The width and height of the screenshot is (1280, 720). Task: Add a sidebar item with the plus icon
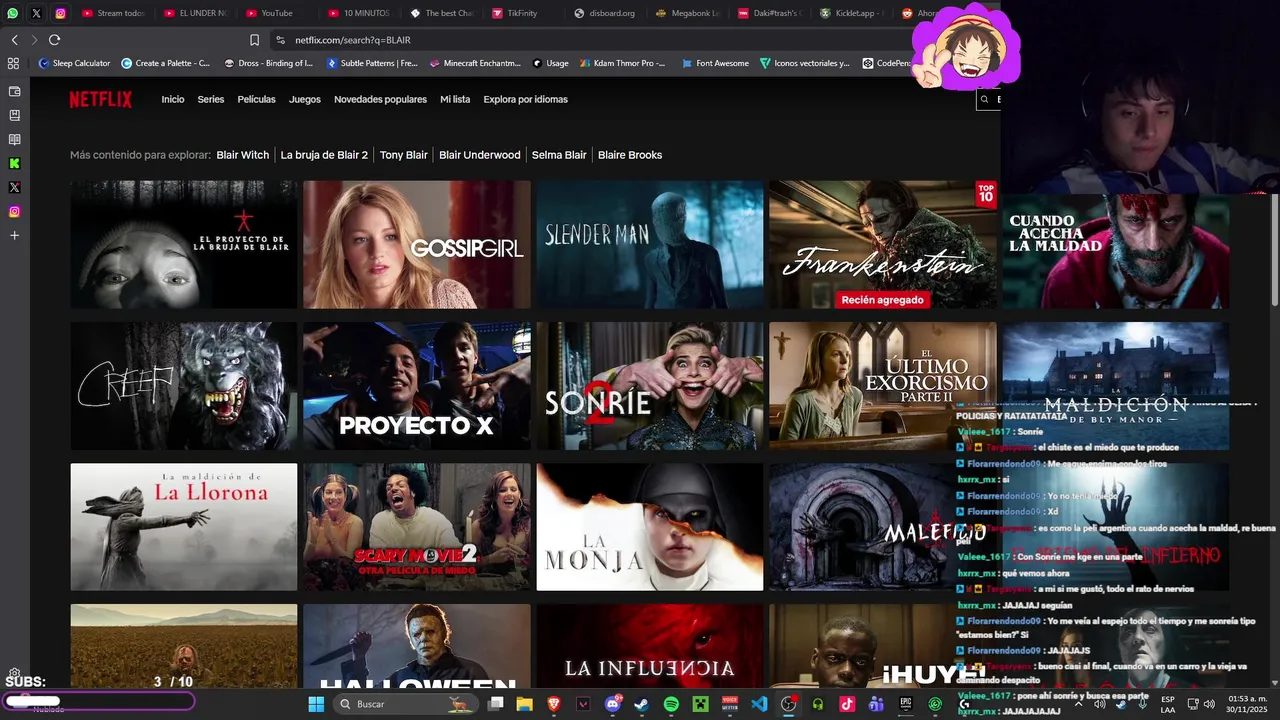click(14, 235)
